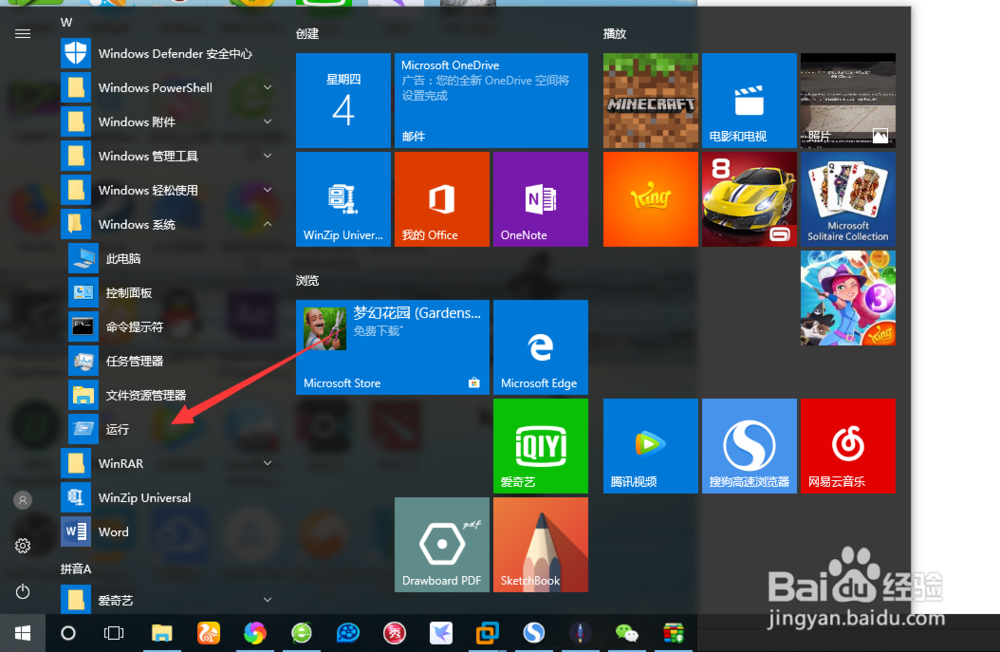Expand the Windows 附件 folder

click(169, 122)
